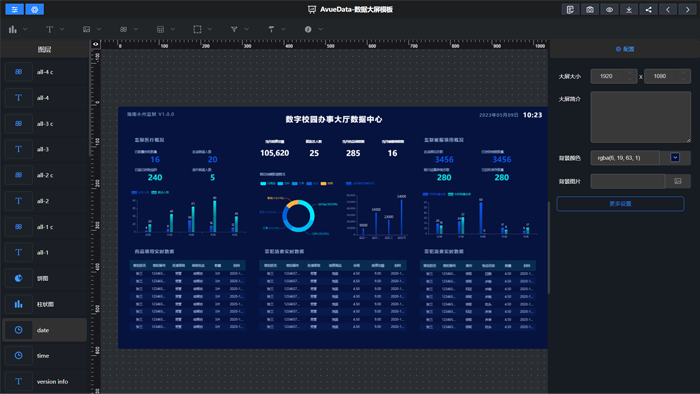This screenshot has width=700, height=394.
Task: Click the left arrow undo button
Action: tap(668, 9)
